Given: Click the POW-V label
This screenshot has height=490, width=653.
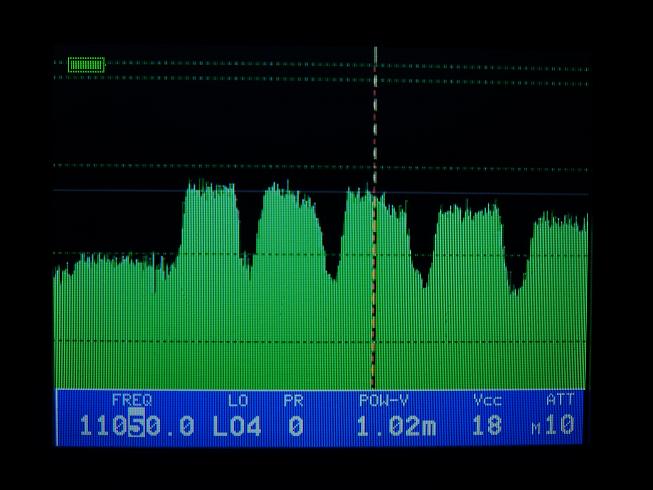Looking at the screenshot, I should click(x=384, y=400).
